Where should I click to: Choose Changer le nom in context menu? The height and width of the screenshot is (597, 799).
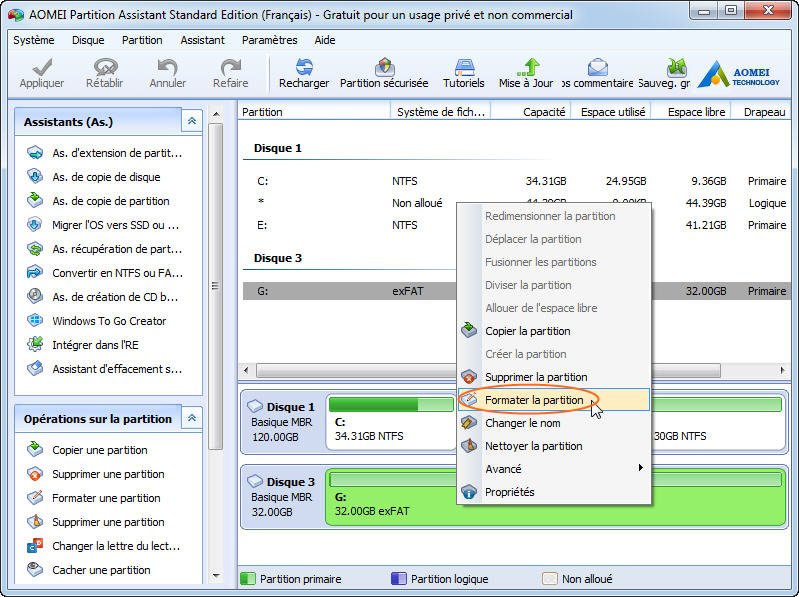click(x=553, y=423)
